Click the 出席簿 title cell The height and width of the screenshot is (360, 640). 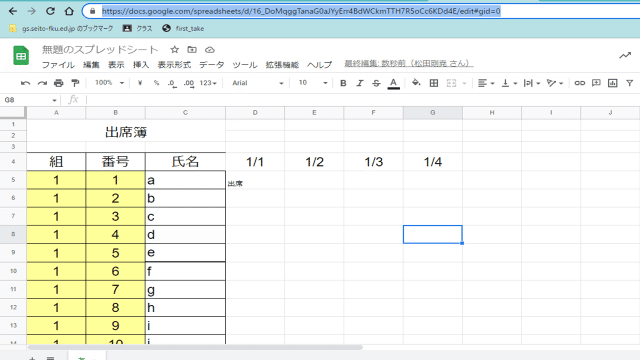[x=126, y=132]
